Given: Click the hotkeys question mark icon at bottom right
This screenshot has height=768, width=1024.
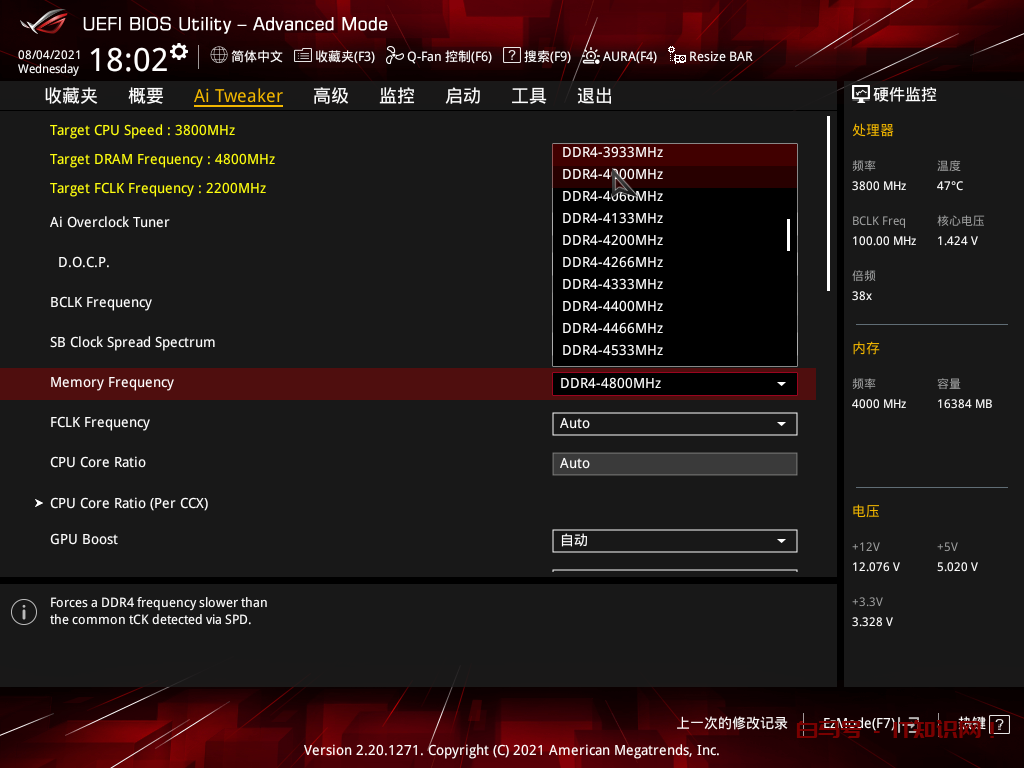Looking at the screenshot, I should tap(1000, 723).
